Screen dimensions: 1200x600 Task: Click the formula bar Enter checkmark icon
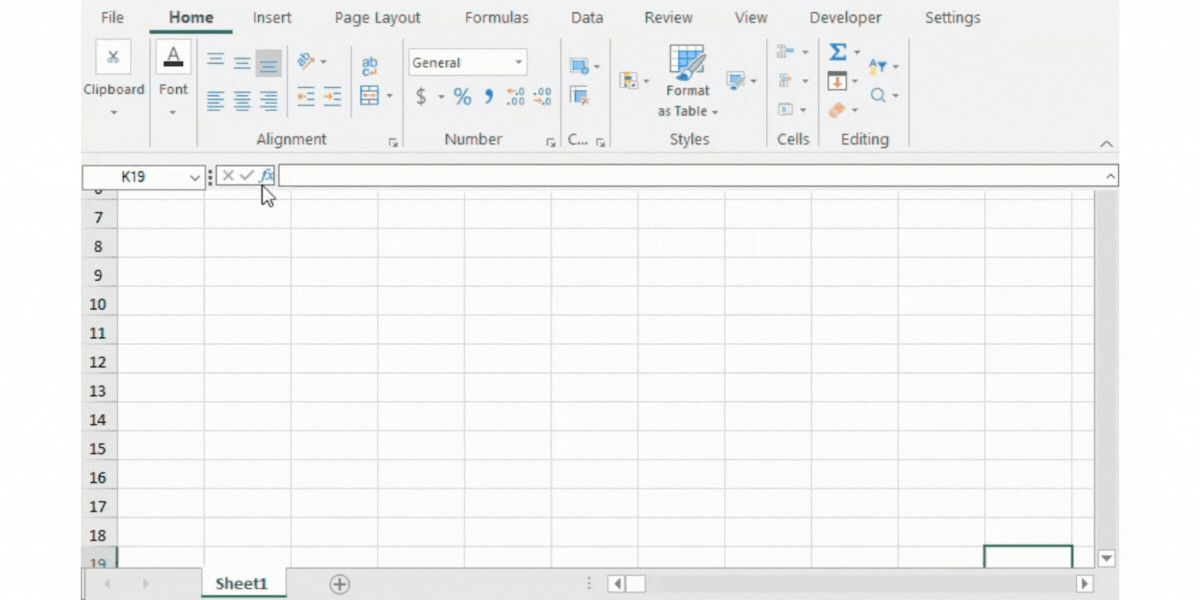pyautogui.click(x=246, y=176)
